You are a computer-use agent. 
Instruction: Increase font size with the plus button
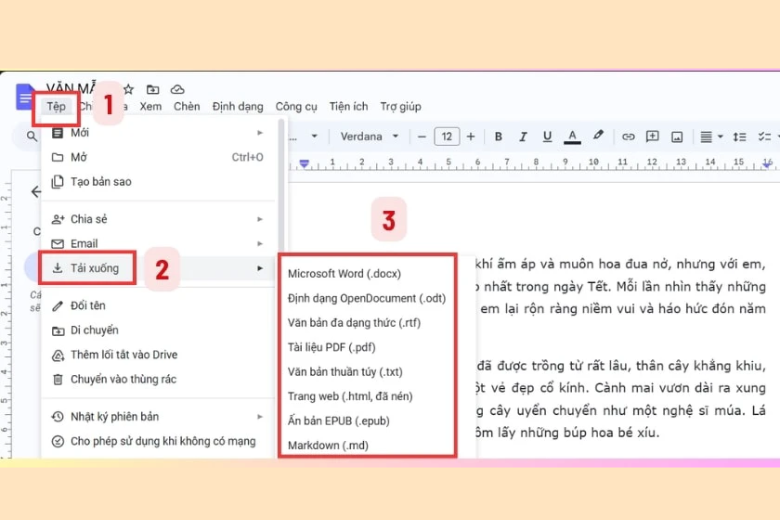[x=471, y=136]
